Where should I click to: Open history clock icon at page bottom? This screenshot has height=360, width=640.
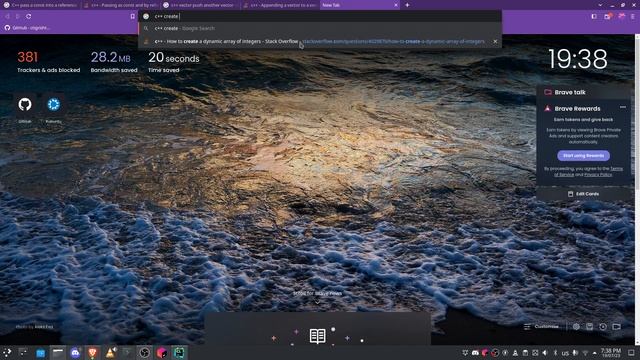(x=603, y=327)
